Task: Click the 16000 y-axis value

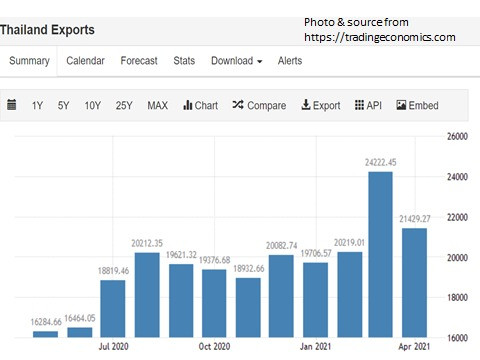Action: pos(457,338)
